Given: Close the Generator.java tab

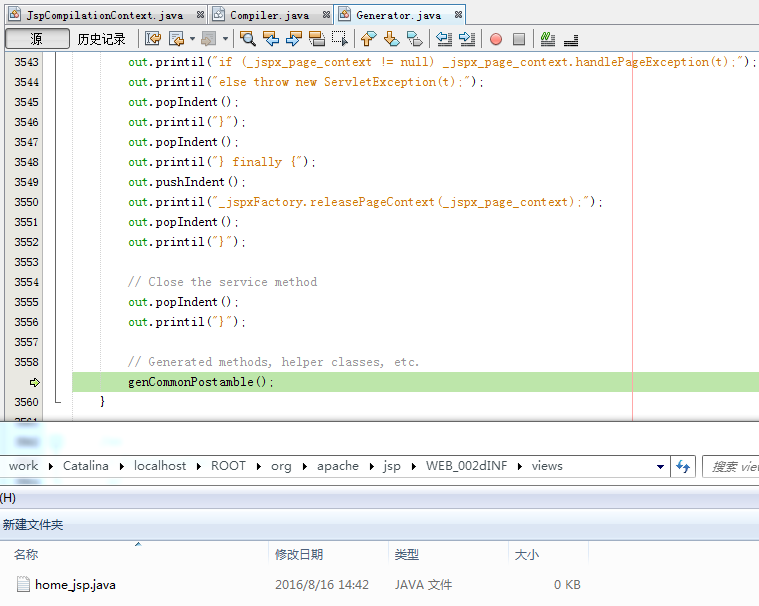Looking at the screenshot, I should [x=458, y=15].
